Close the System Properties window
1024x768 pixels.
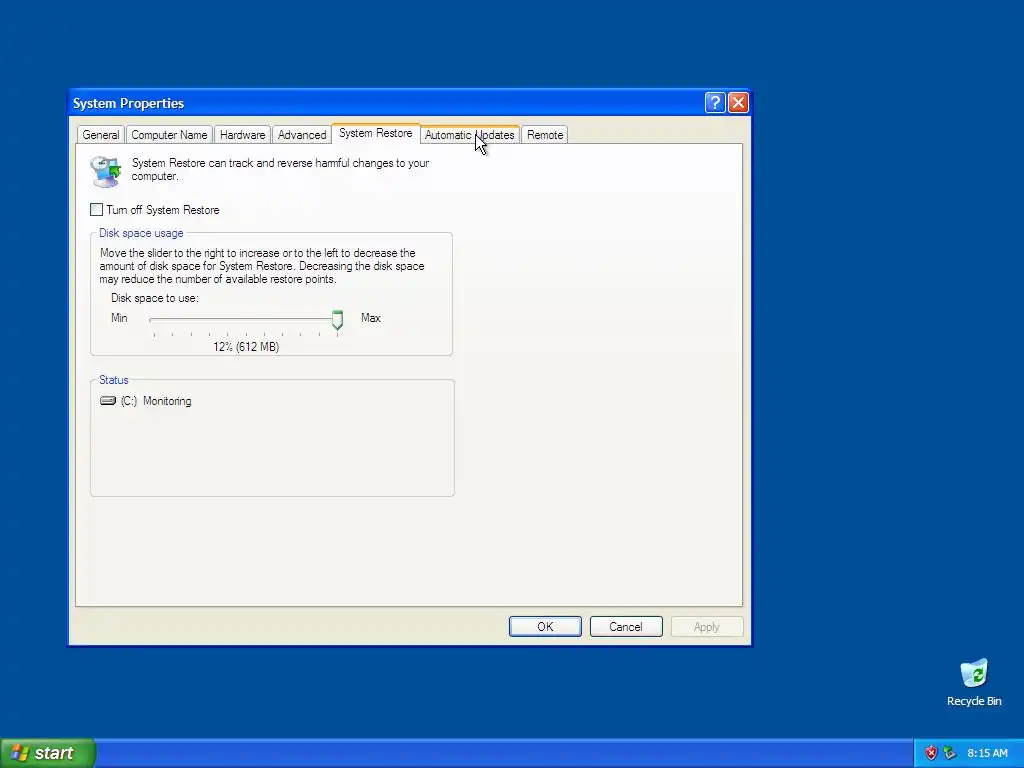click(738, 103)
